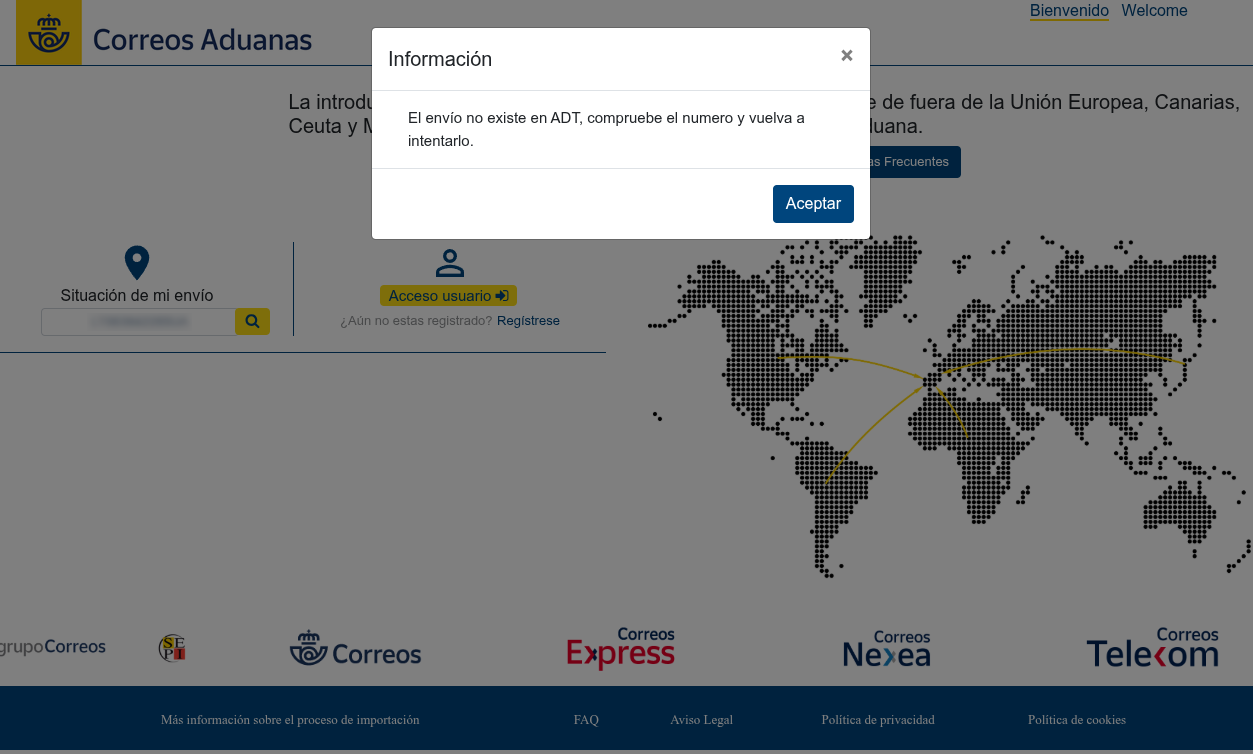1253x754 pixels.
Task: Click the grupoCorreos logo
Action: [53, 647]
